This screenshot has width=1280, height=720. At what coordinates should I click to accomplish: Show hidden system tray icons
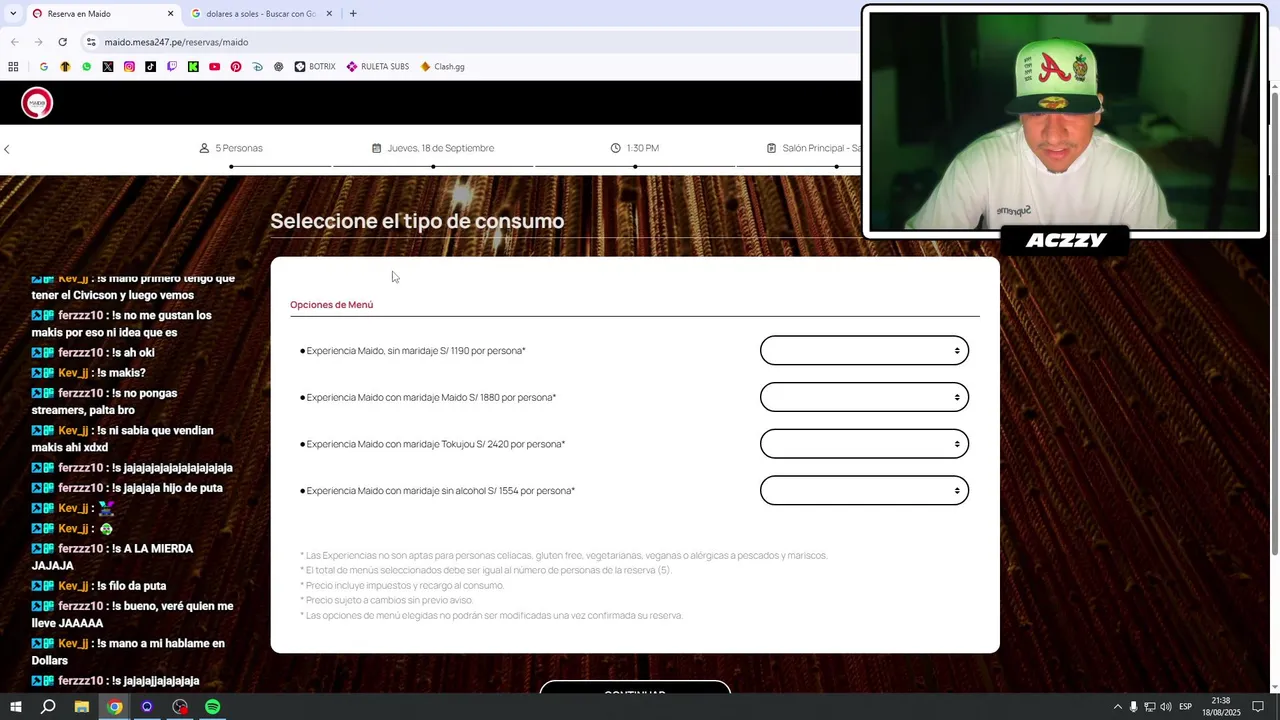click(x=1117, y=707)
